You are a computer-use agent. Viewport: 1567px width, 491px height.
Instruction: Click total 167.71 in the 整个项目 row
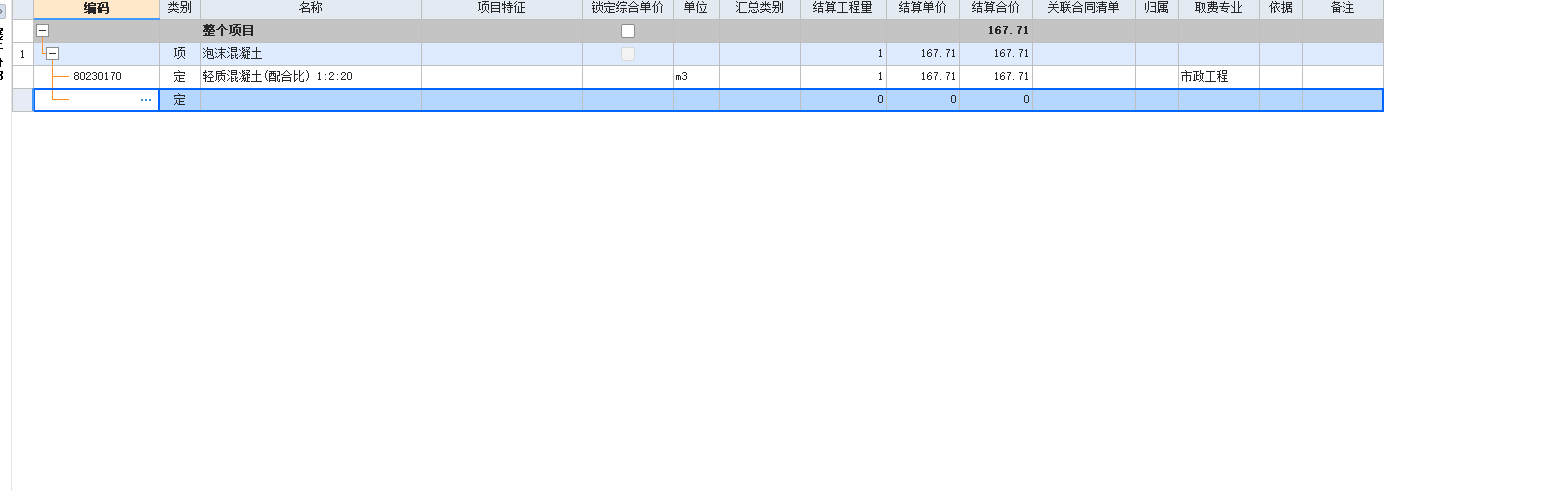[x=996, y=31]
